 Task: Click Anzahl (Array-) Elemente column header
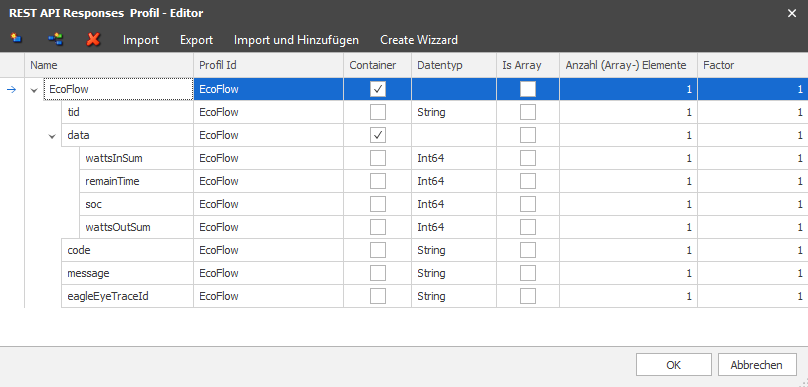pos(629,65)
